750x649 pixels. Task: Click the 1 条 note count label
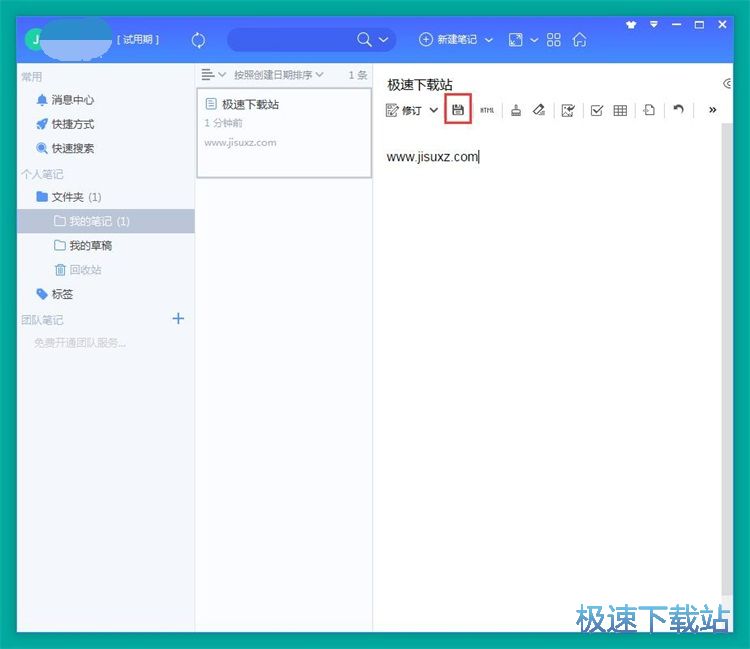pyautogui.click(x=358, y=75)
